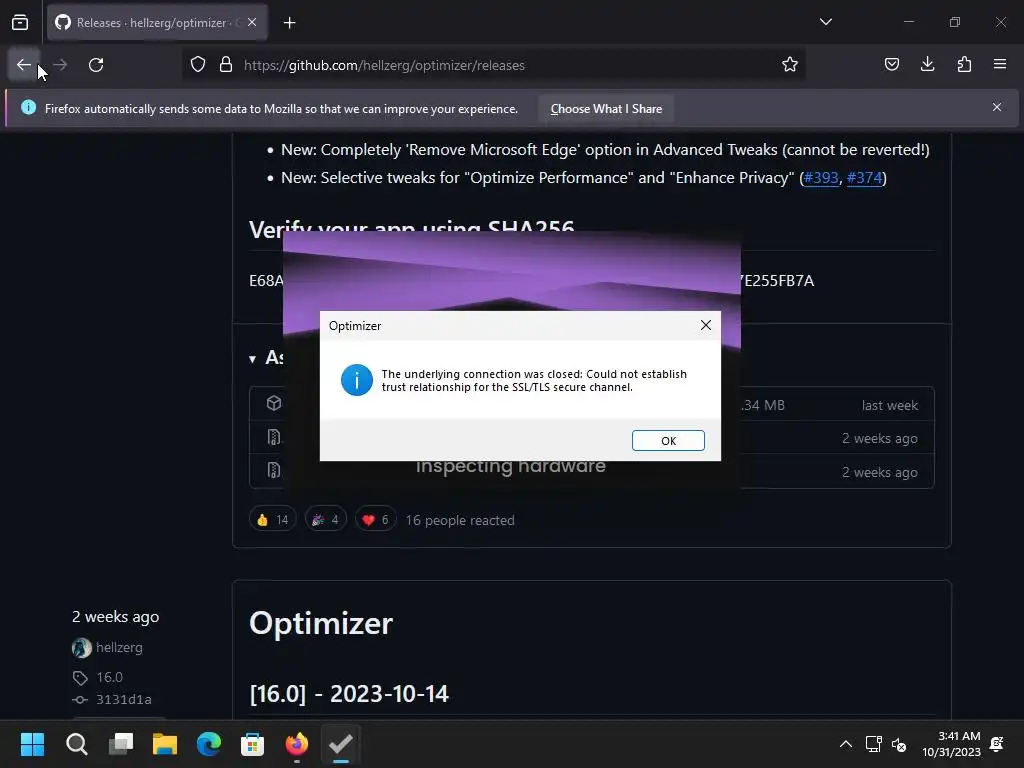The width and height of the screenshot is (1024, 768).
Task: Save page to Pocket
Action: pyautogui.click(x=891, y=65)
